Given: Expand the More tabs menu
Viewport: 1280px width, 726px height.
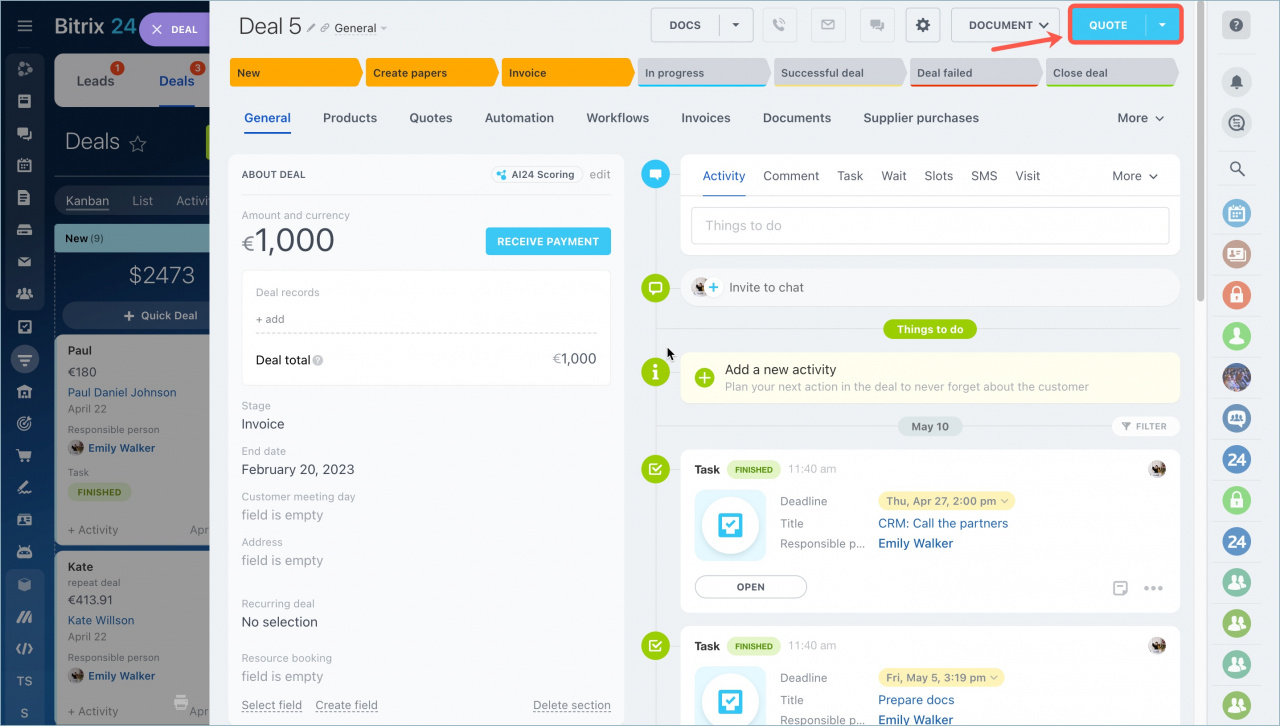Looking at the screenshot, I should tap(1141, 118).
